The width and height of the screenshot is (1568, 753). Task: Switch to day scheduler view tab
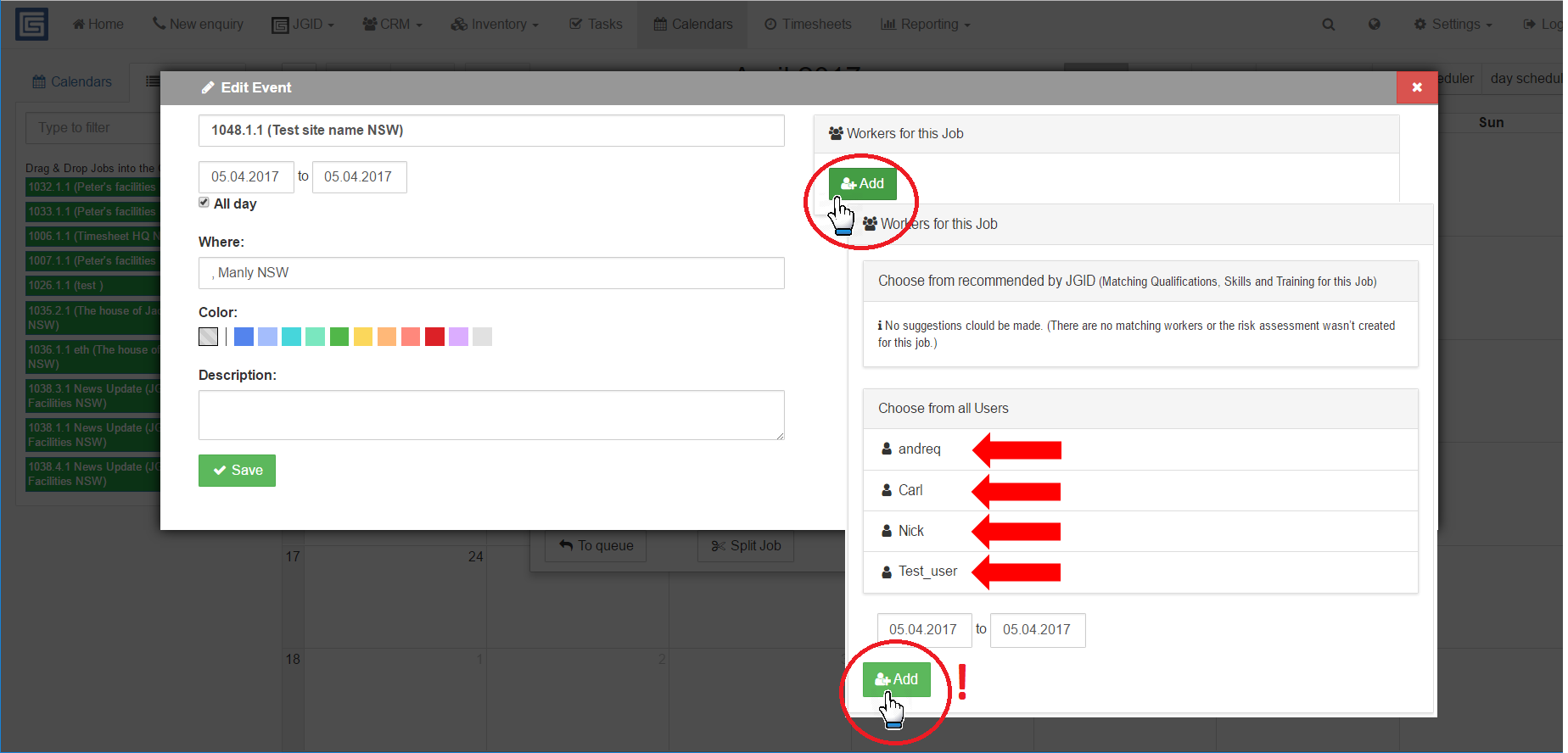[1526, 79]
